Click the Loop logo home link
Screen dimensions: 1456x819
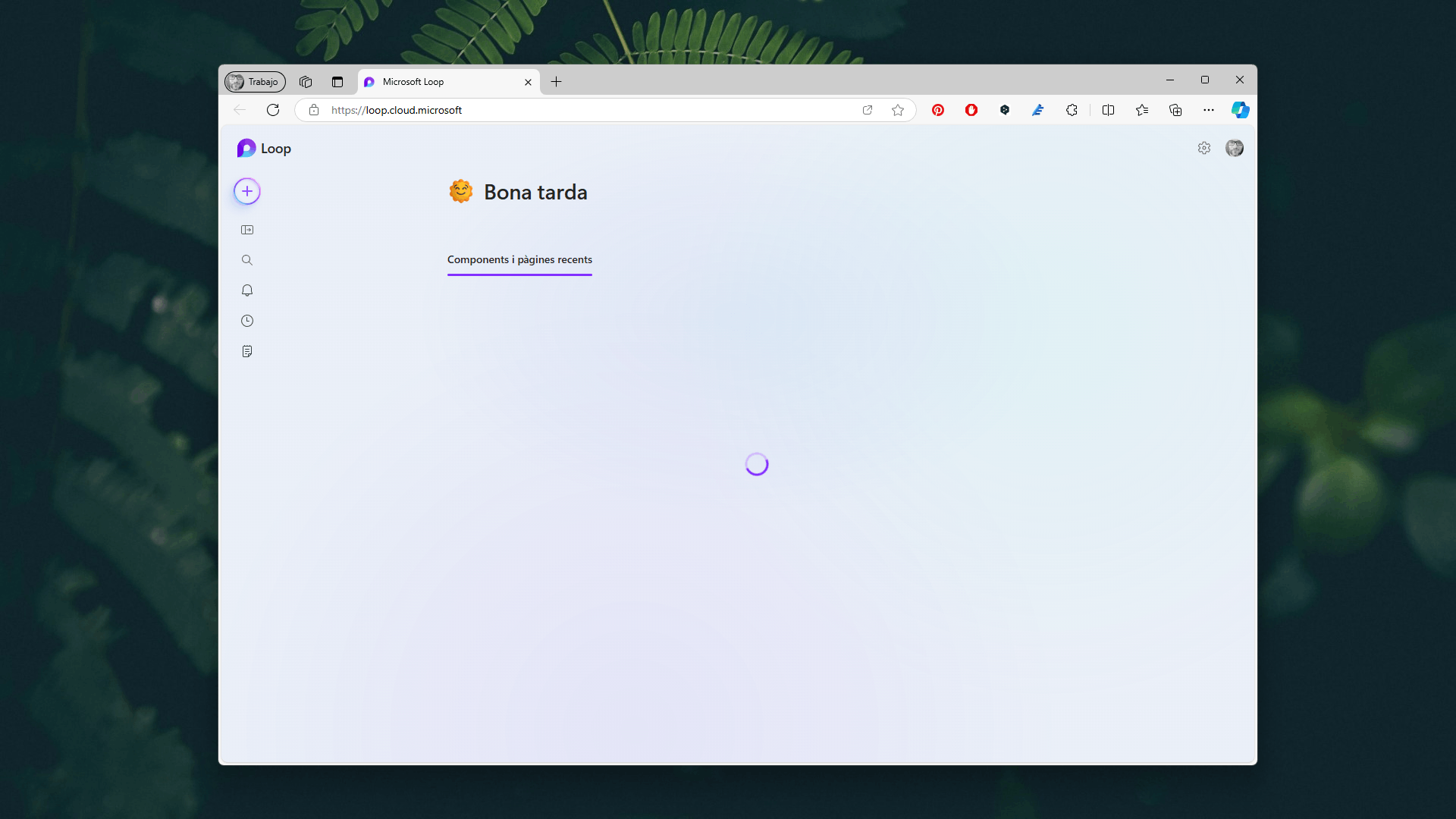(x=264, y=149)
